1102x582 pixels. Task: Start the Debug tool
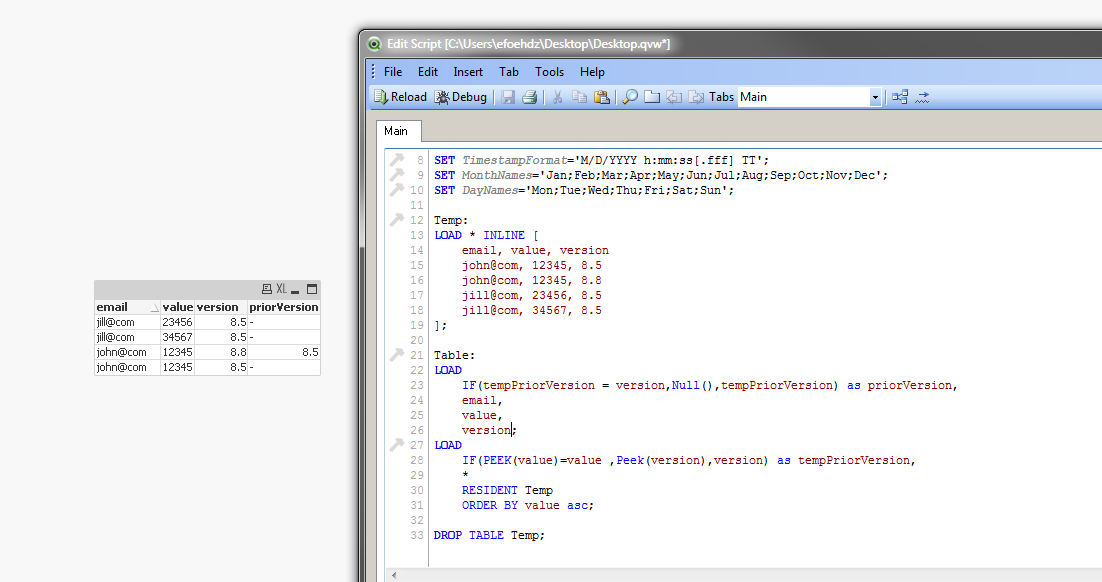pyautogui.click(x=461, y=97)
